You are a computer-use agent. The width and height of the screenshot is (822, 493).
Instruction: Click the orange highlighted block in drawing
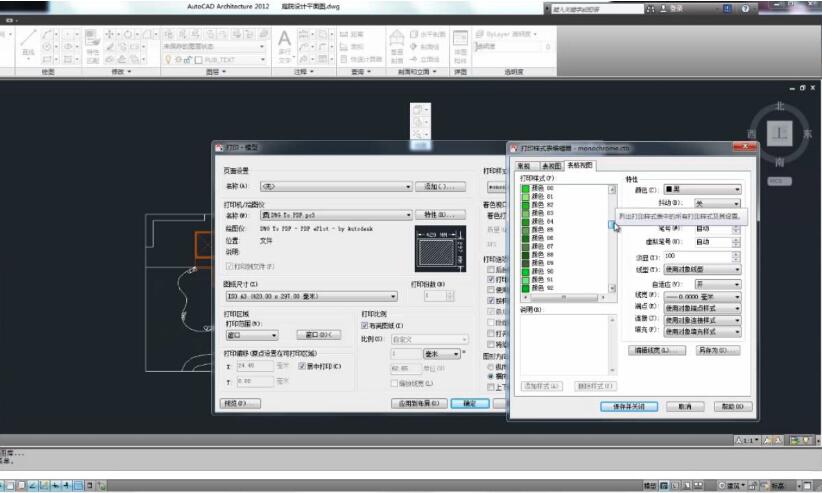(x=204, y=244)
